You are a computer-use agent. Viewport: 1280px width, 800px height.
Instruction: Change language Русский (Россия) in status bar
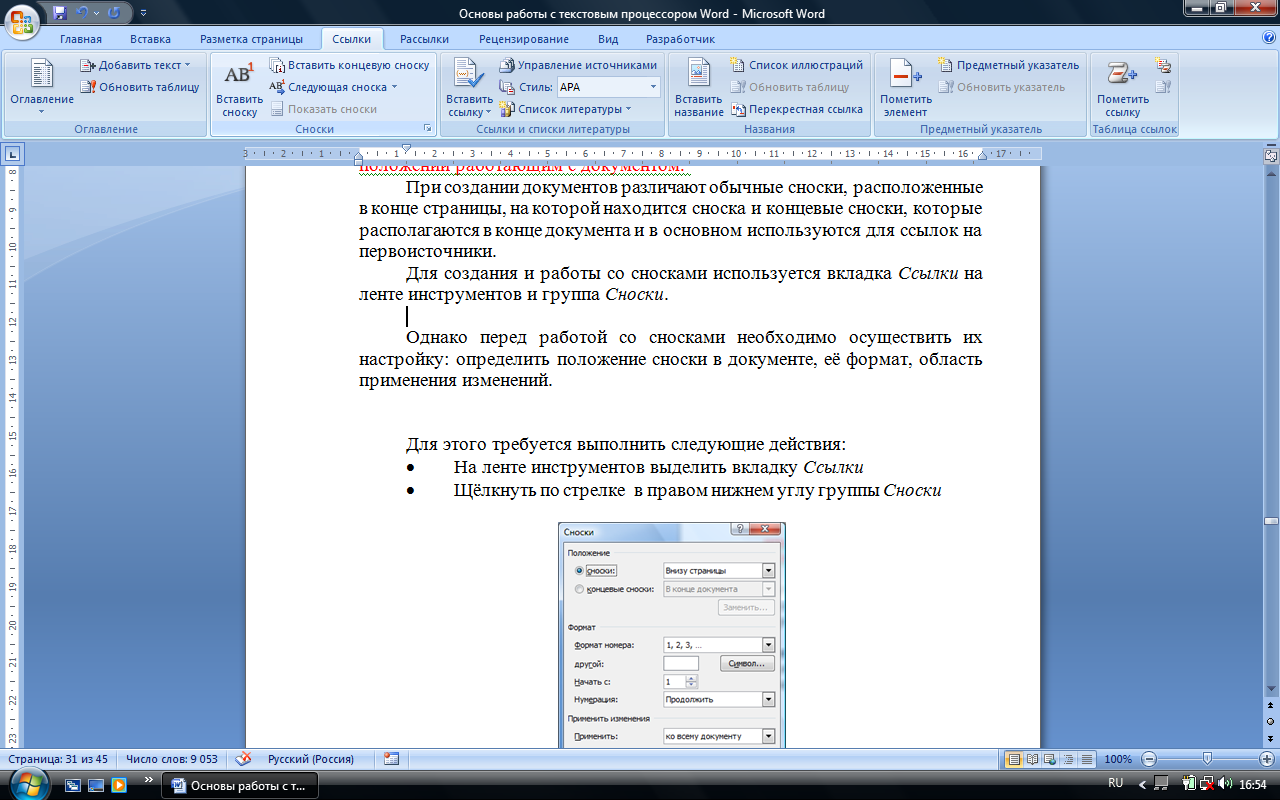click(x=311, y=759)
